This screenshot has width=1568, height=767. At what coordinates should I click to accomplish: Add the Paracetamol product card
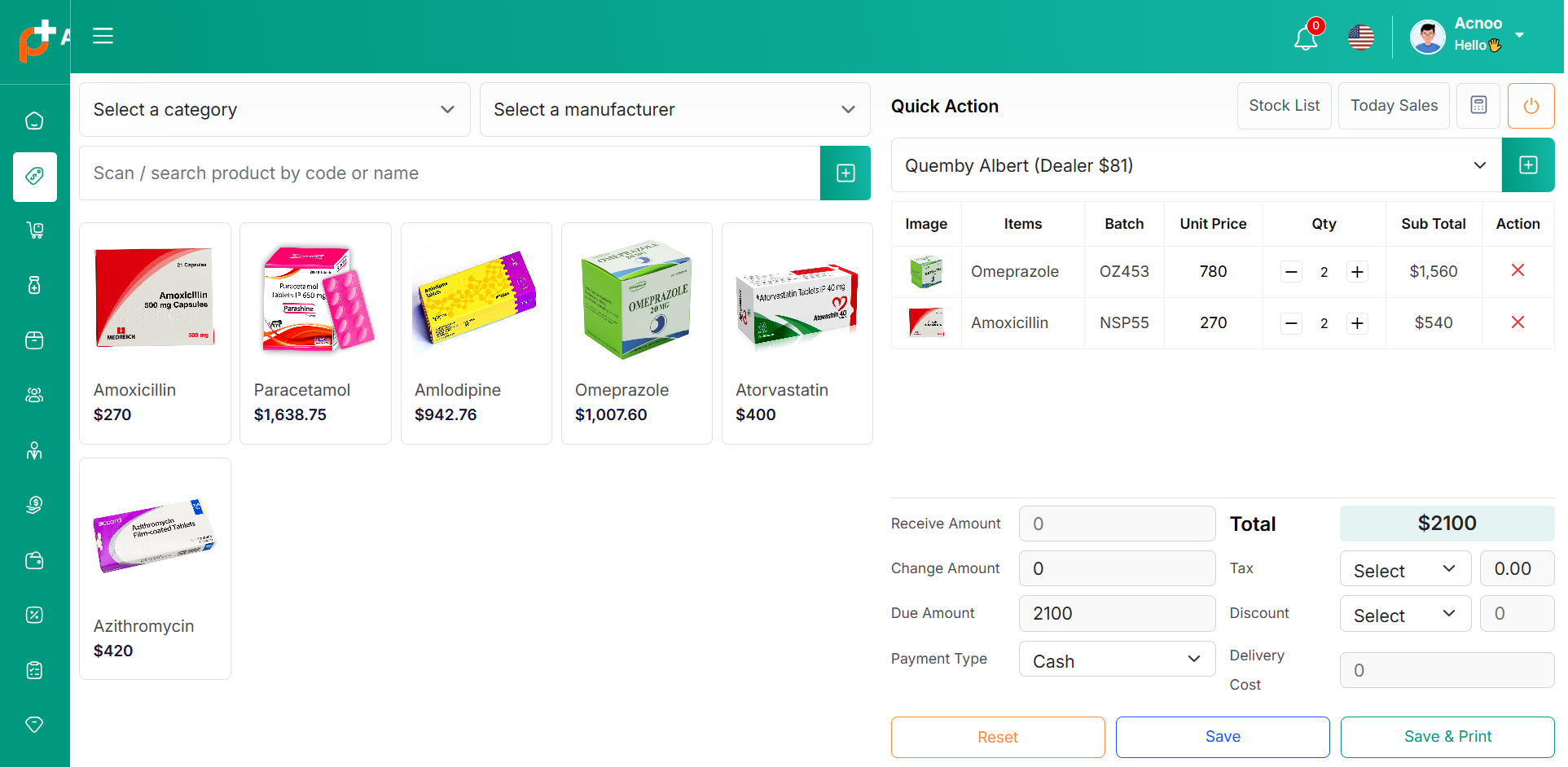tap(315, 334)
